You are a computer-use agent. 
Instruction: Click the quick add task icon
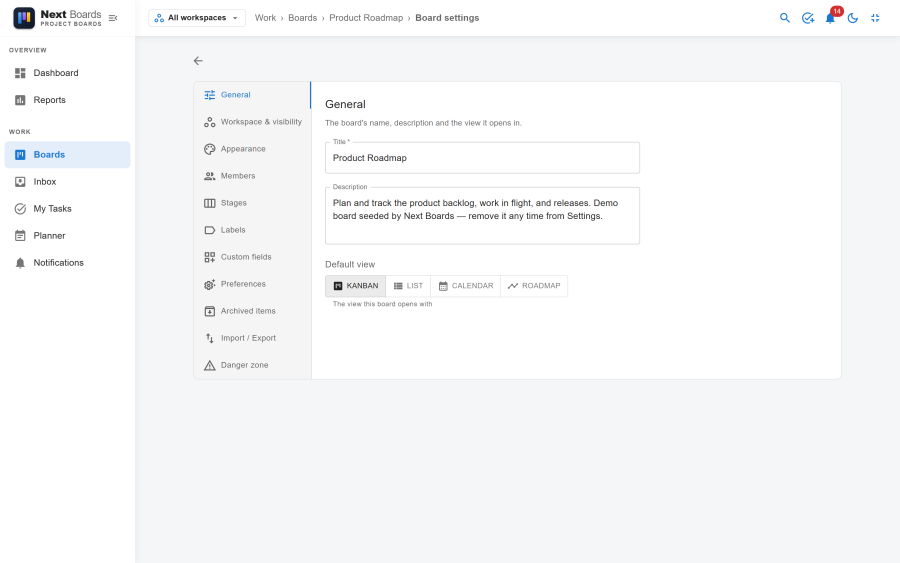point(808,18)
